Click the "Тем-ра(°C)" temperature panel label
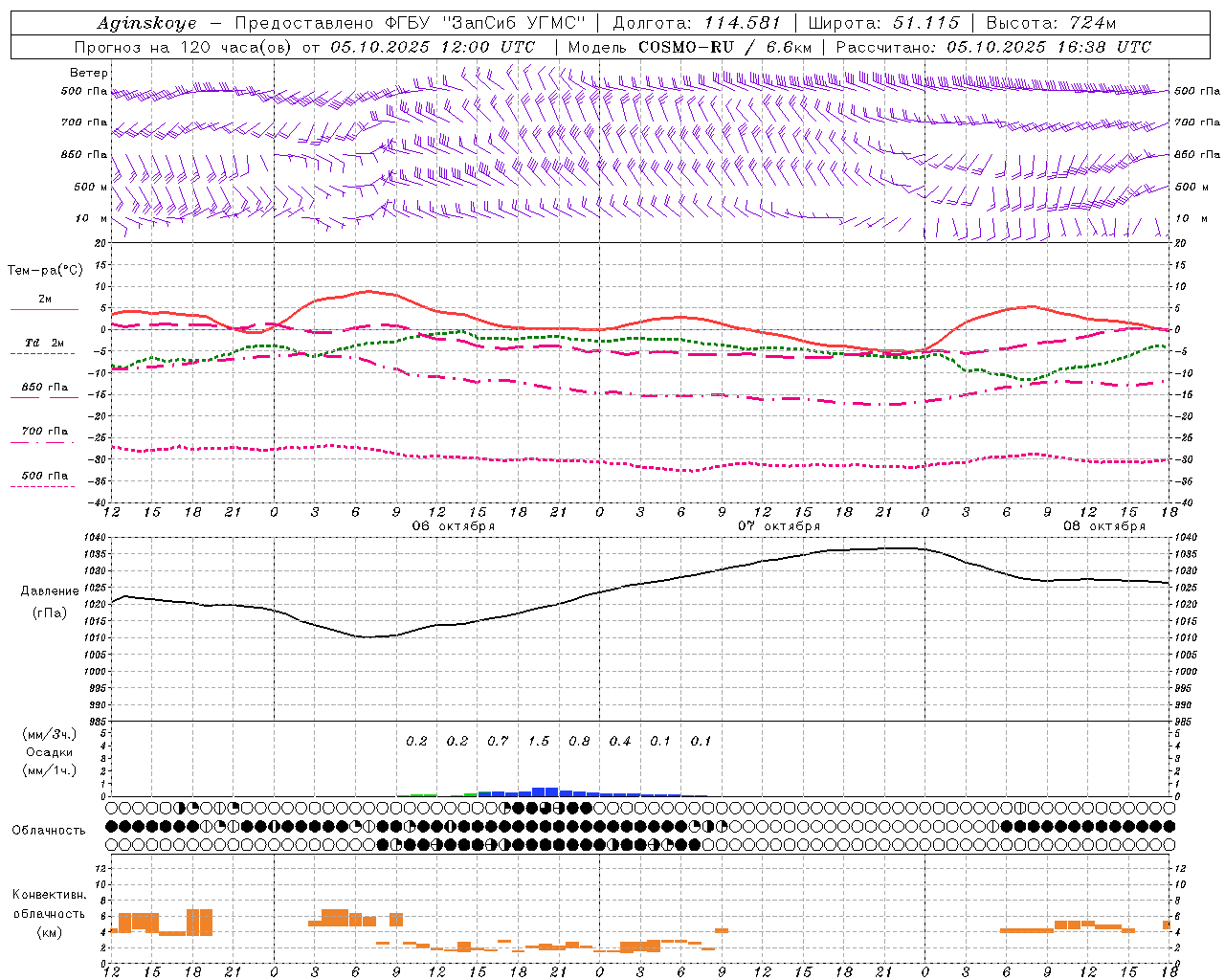 (45, 270)
